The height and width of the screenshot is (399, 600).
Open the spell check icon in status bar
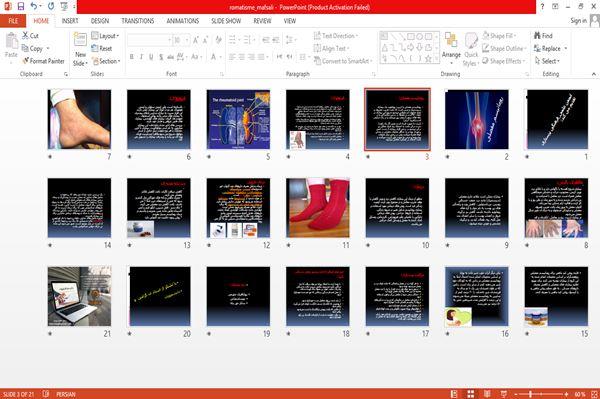(x=46, y=394)
